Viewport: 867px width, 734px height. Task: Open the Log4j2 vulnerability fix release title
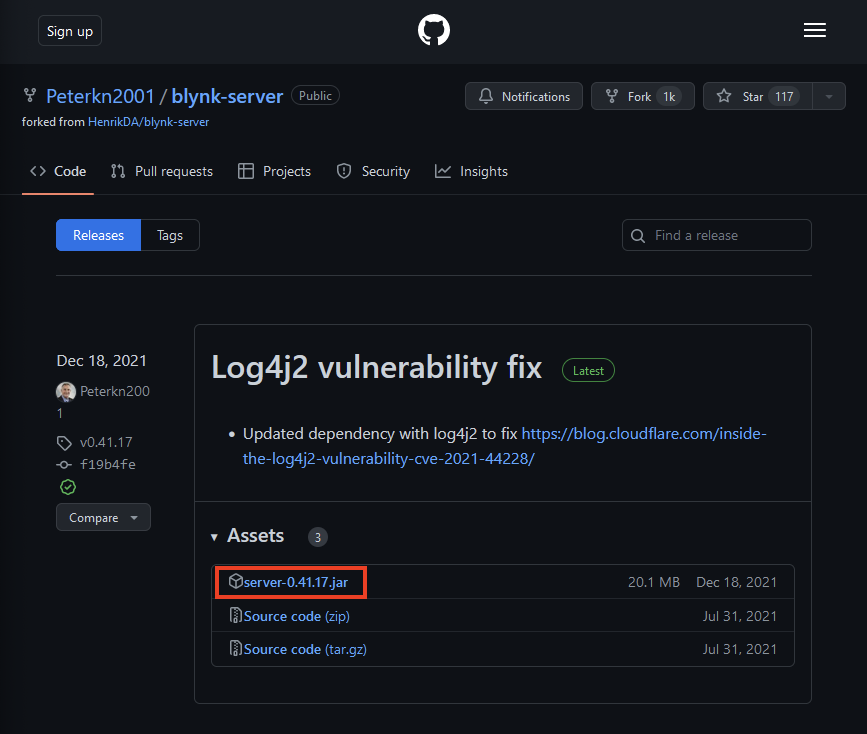[x=377, y=367]
